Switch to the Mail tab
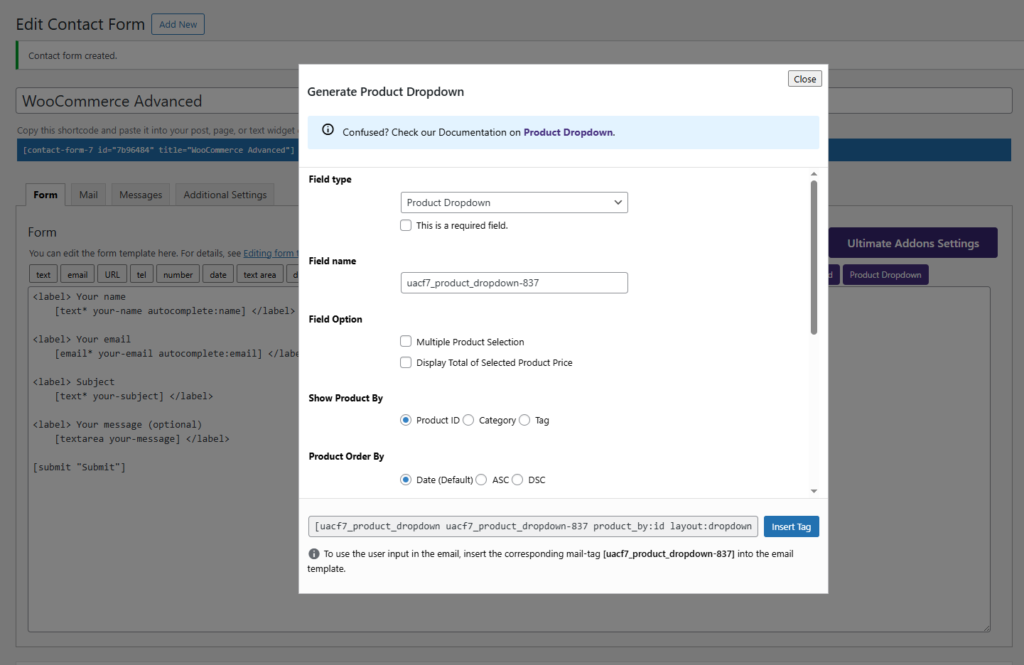The height and width of the screenshot is (665, 1024). pos(88,195)
